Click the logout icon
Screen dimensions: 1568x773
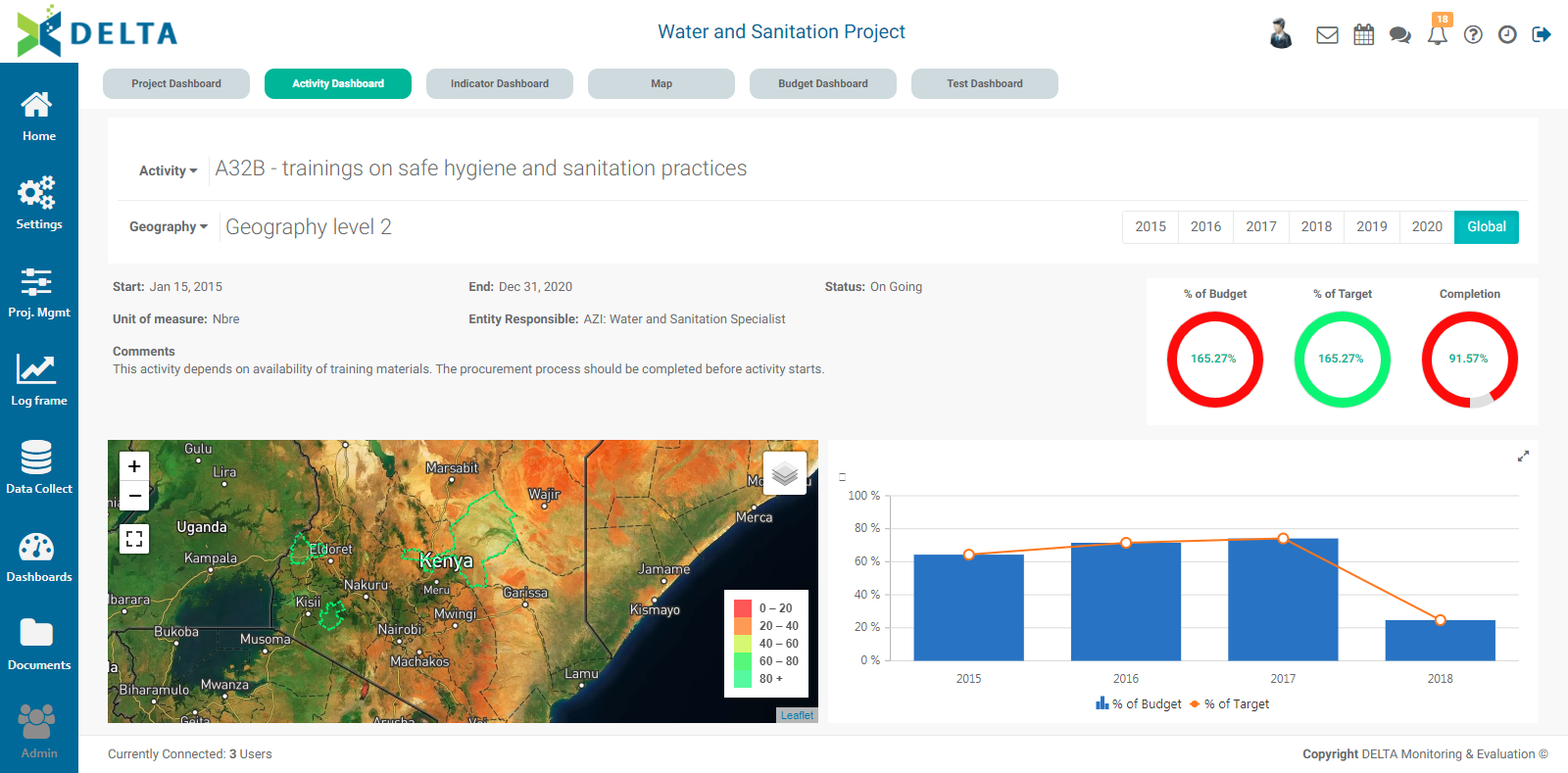pyautogui.click(x=1542, y=35)
